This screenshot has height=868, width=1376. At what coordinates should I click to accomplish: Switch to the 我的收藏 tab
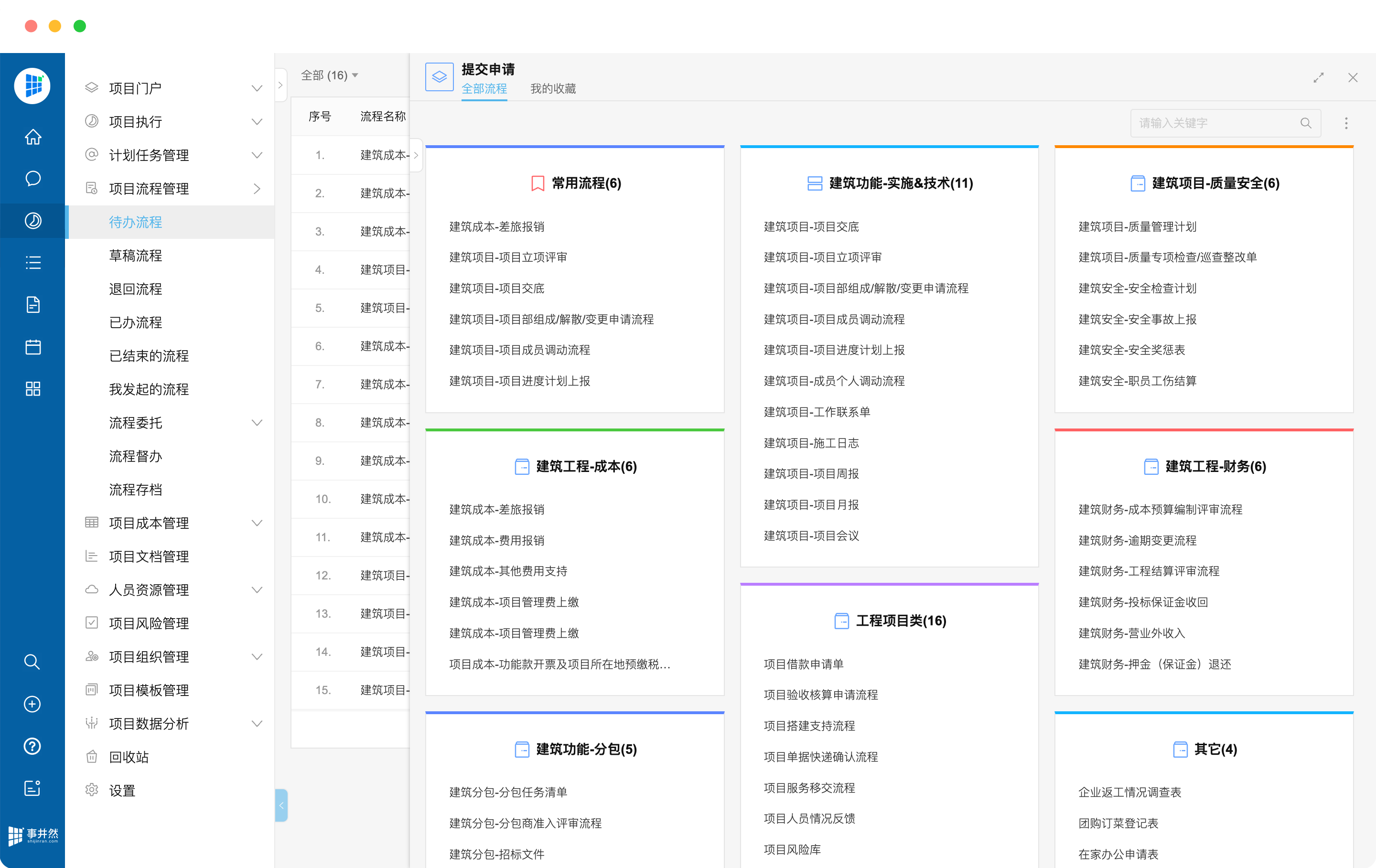[x=553, y=88]
